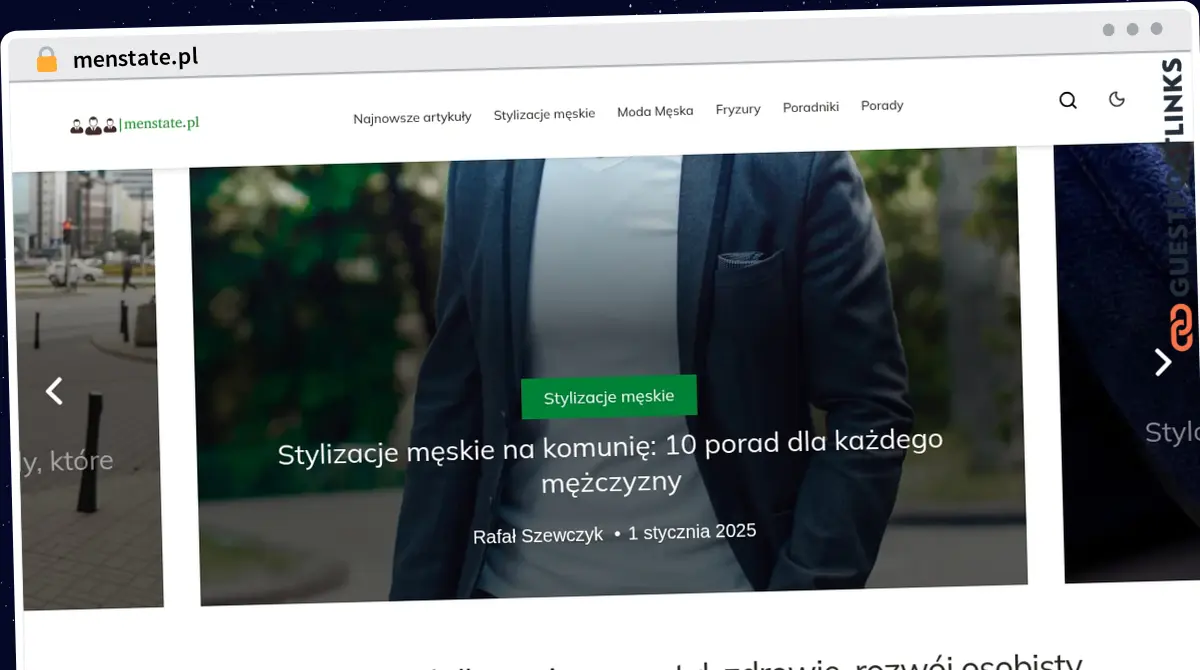Click the green Stylizacje męskie category badge
1200x670 pixels.
609,397
